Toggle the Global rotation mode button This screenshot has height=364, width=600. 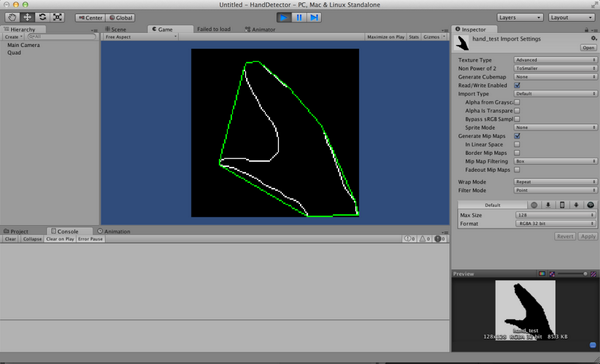120,18
